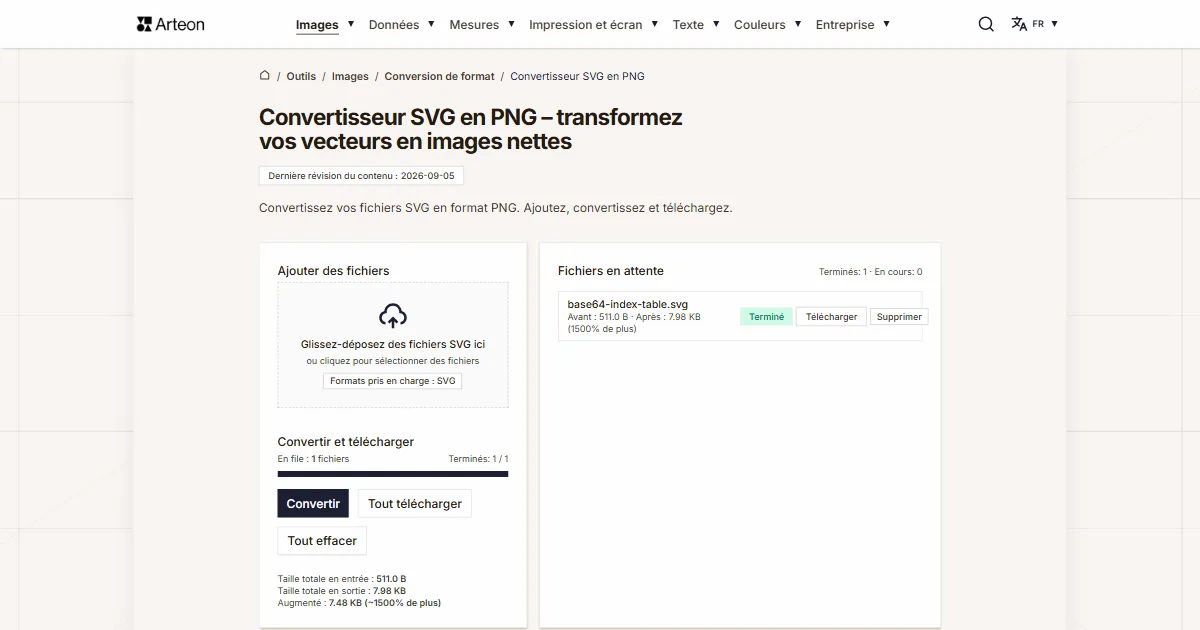The width and height of the screenshot is (1200, 630).
Task: Click Tout télécharger button
Action: click(x=415, y=503)
